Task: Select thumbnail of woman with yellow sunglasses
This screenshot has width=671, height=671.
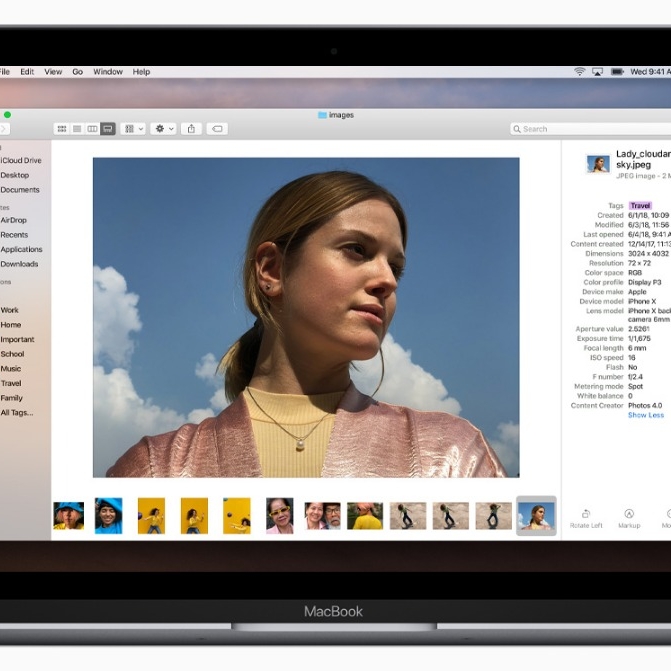Action: coord(279,516)
